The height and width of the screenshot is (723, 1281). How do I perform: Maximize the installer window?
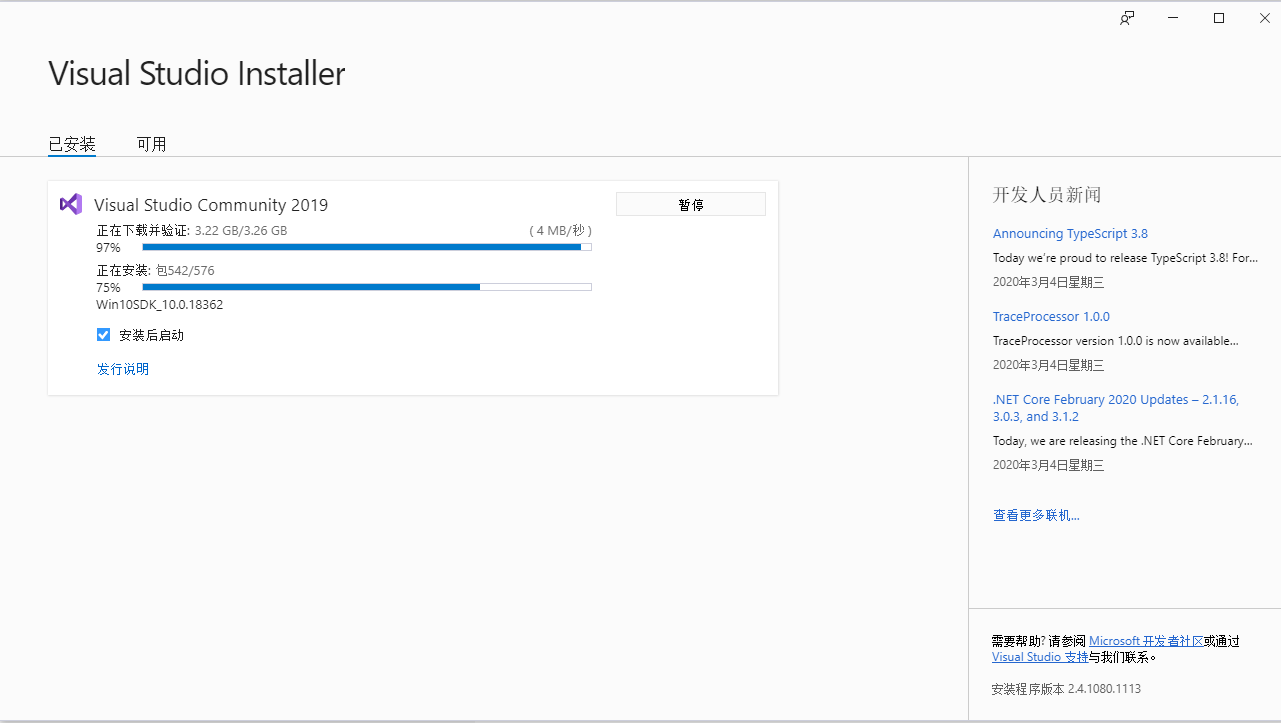[1219, 18]
